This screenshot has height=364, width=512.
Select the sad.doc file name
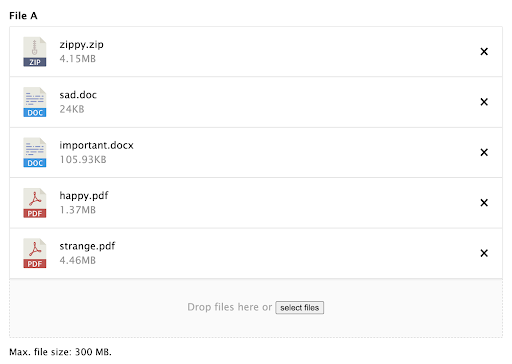(x=78, y=95)
